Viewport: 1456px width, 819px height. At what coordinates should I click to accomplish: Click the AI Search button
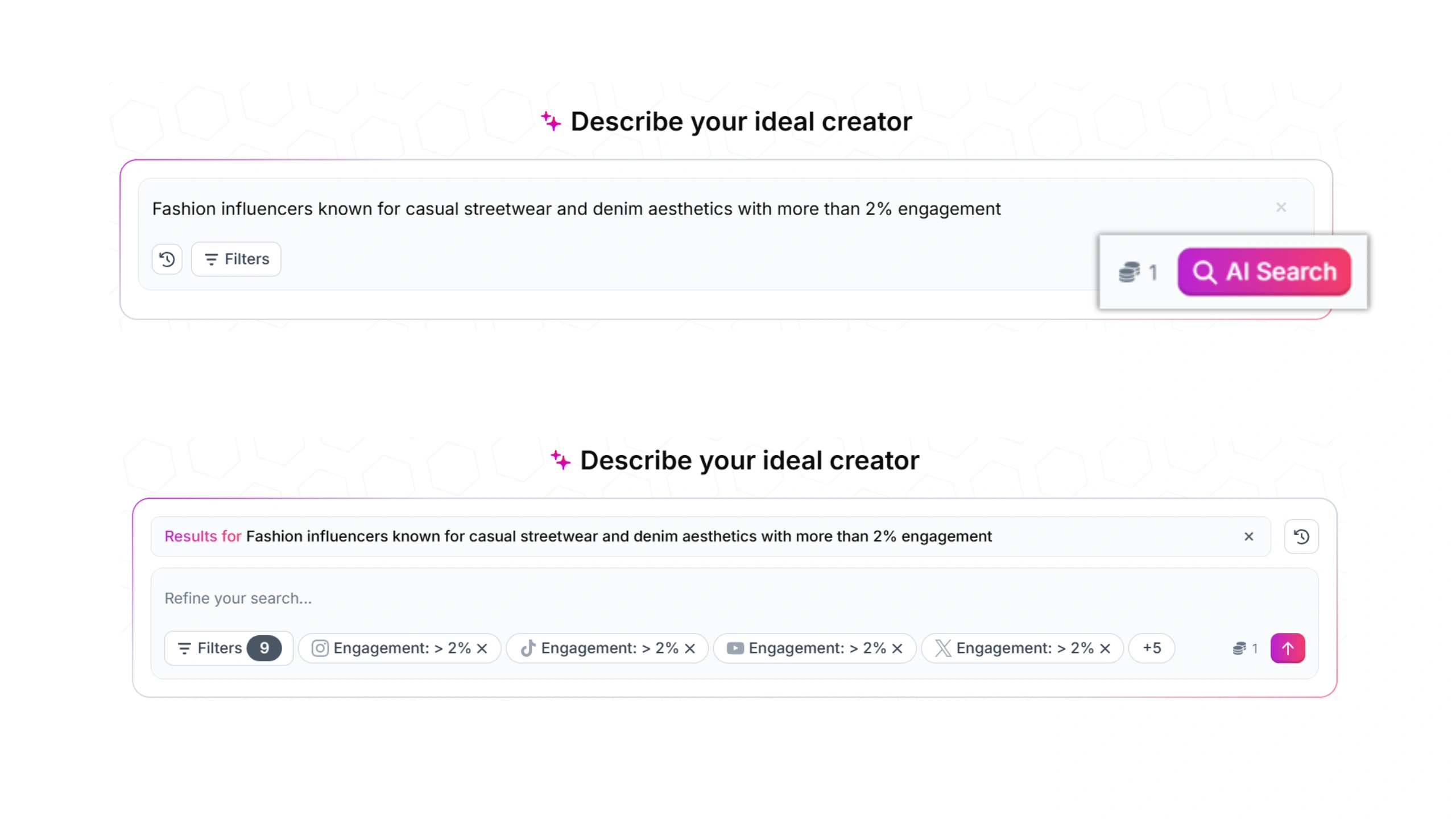1264,272
